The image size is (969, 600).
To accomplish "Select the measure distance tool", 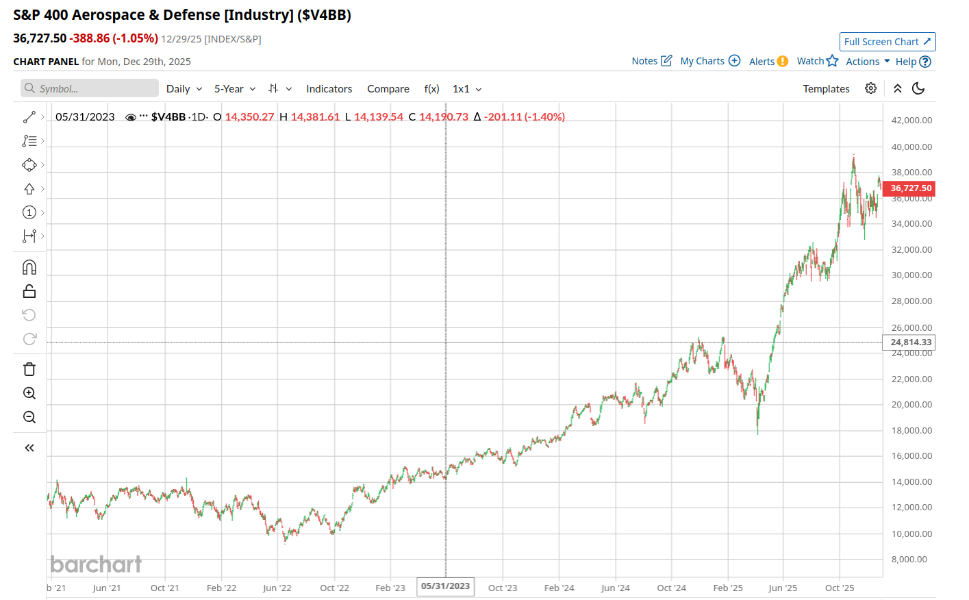I will 29,237.
